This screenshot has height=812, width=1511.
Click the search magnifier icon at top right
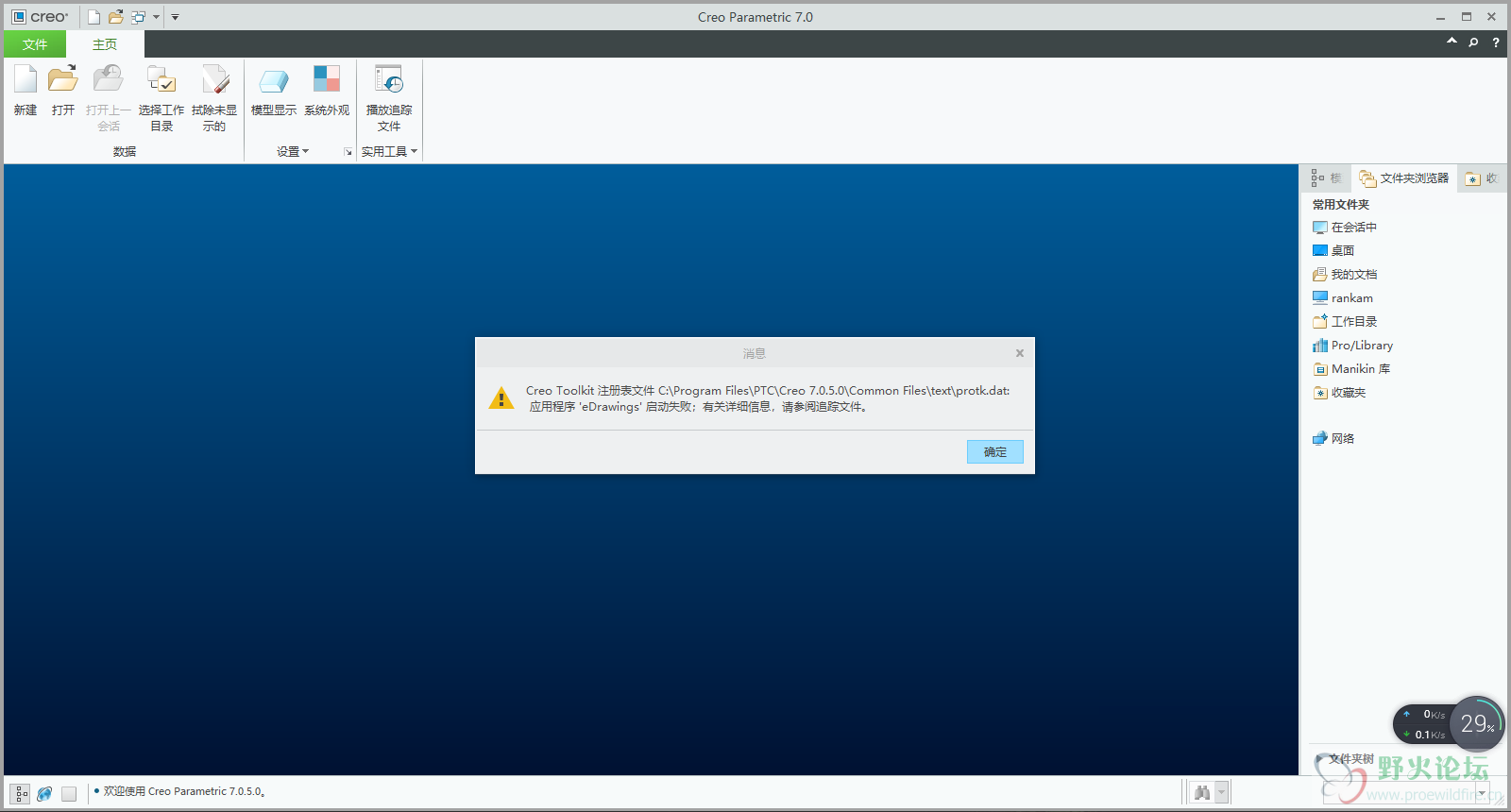pos(1473,42)
